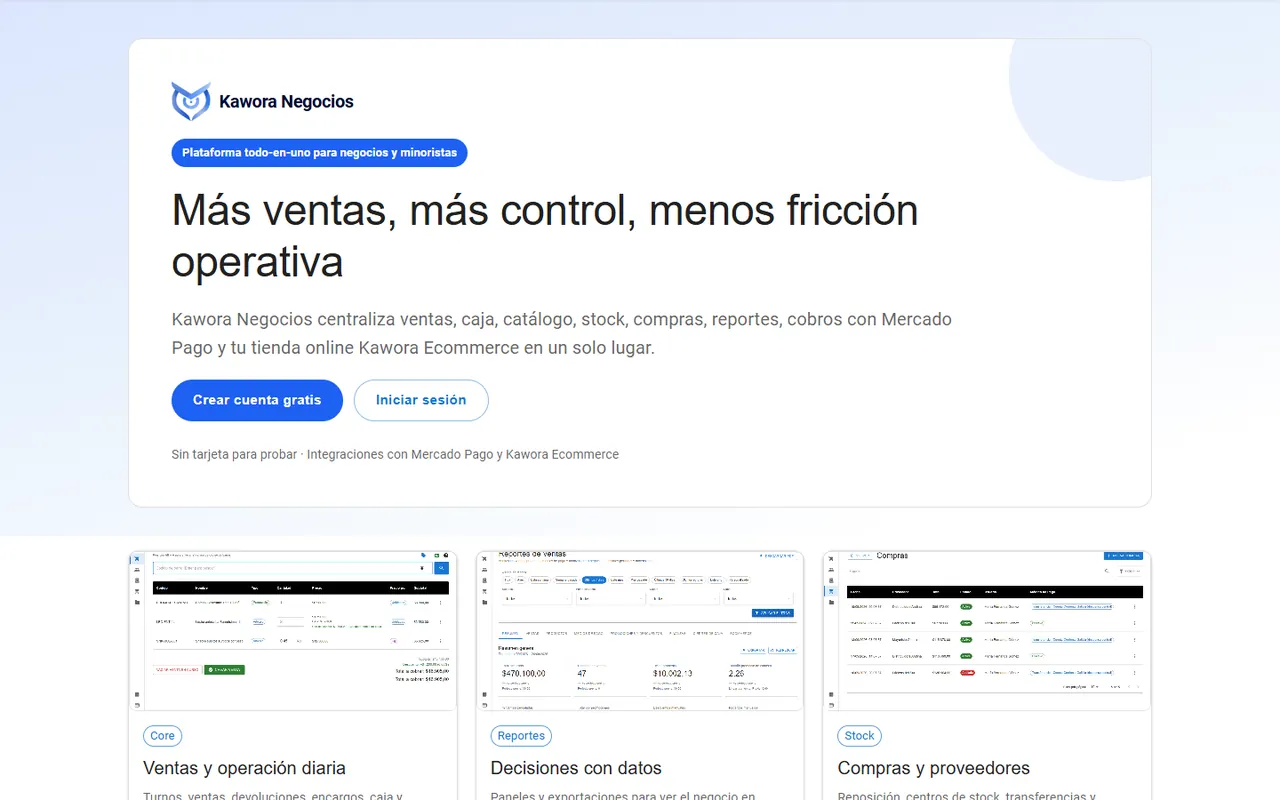Click the "Crear cuenta gratis" button

pyautogui.click(x=257, y=400)
